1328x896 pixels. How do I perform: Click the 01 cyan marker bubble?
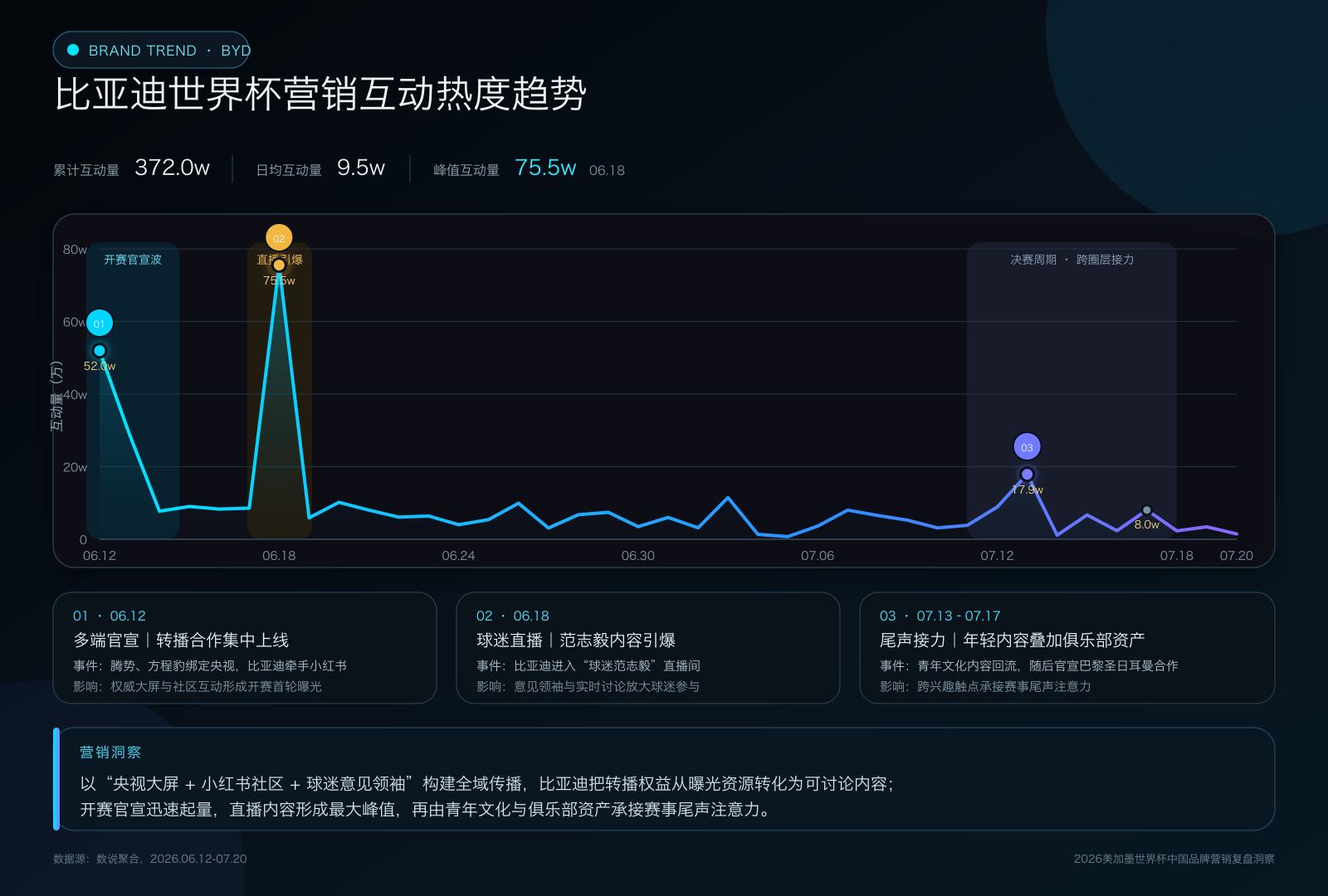point(100,323)
